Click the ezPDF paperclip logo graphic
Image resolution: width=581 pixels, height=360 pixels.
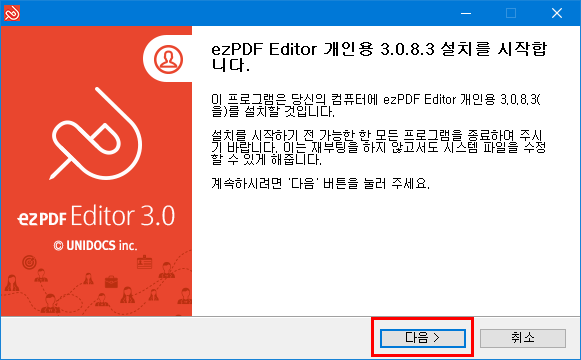tap(96, 134)
